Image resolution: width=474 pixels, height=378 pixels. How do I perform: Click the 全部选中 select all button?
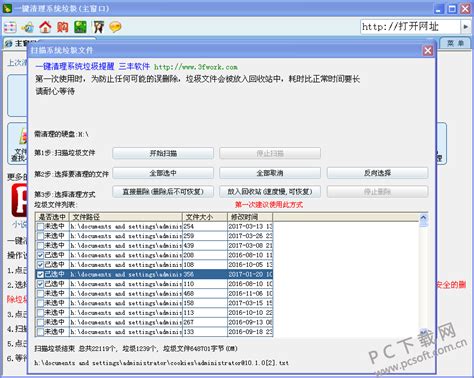(163, 173)
